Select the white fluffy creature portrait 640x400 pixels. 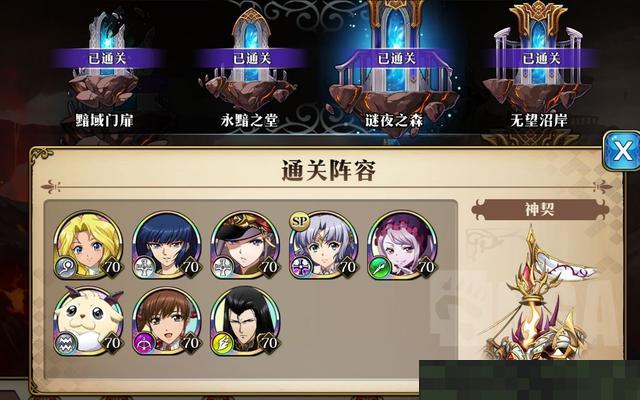(x=88, y=321)
